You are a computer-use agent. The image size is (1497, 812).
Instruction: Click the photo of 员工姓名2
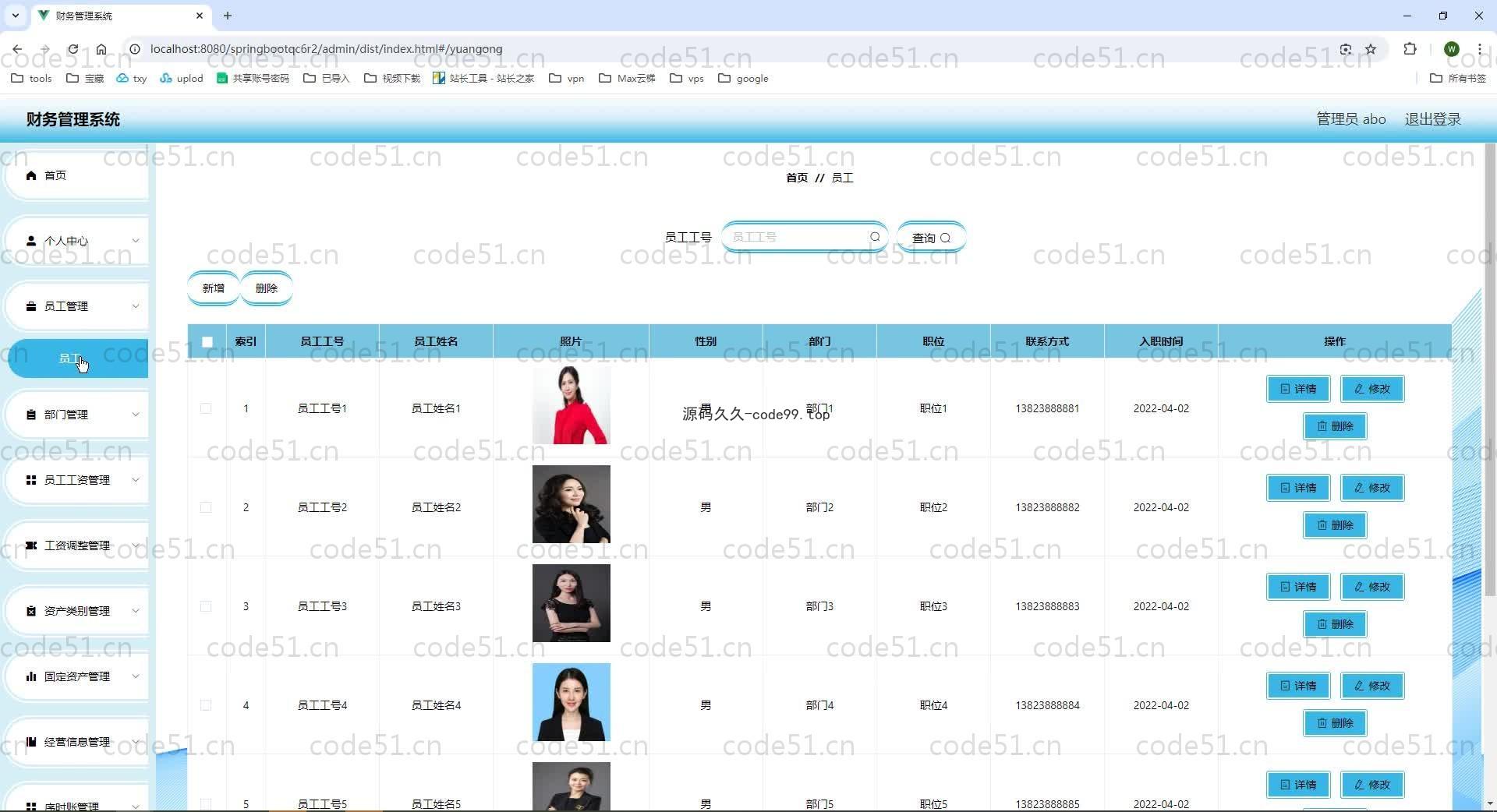(572, 504)
